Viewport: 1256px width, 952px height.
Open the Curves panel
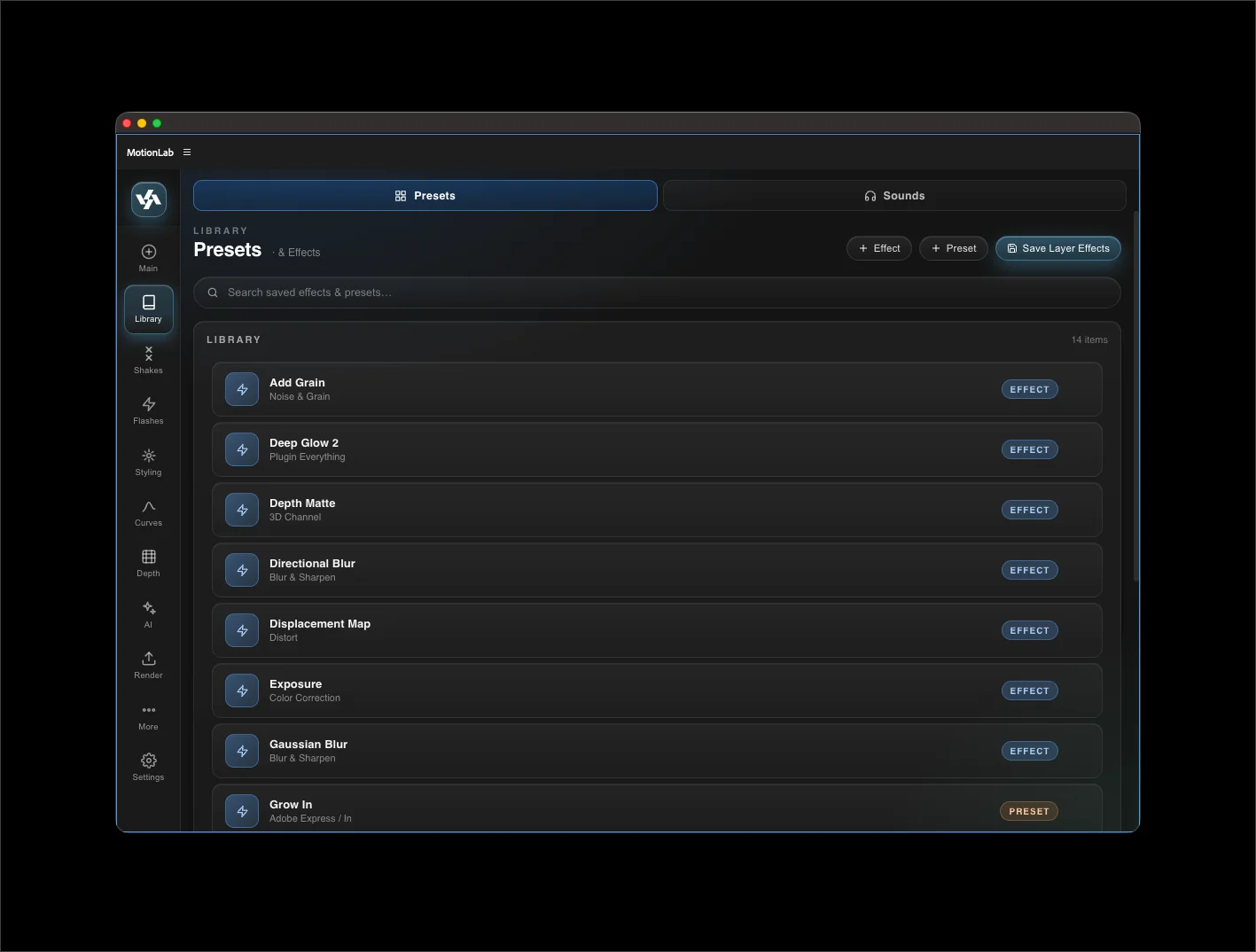(149, 512)
